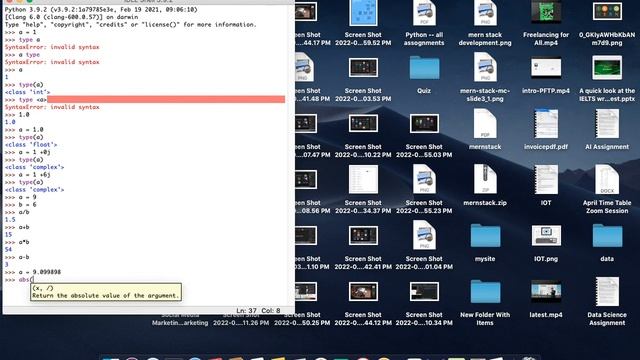The height and width of the screenshot is (360, 640).
Task: Select the AI Assignment document icon
Action: coord(607,123)
